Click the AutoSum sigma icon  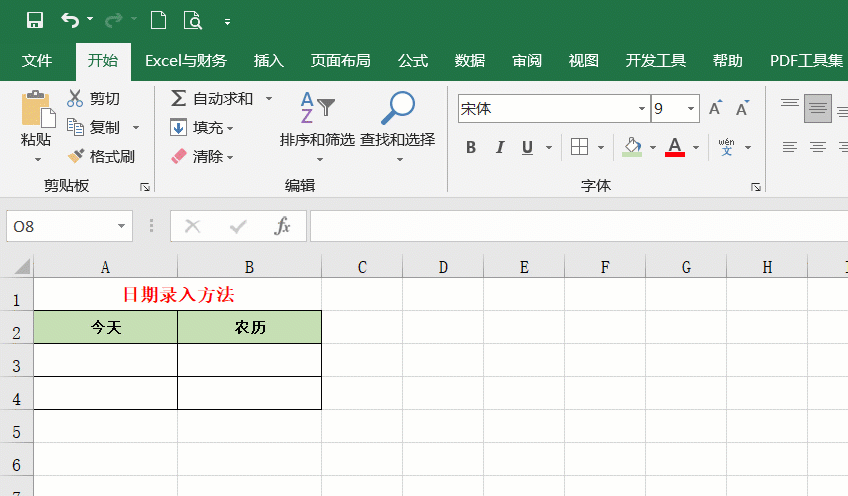click(x=178, y=98)
